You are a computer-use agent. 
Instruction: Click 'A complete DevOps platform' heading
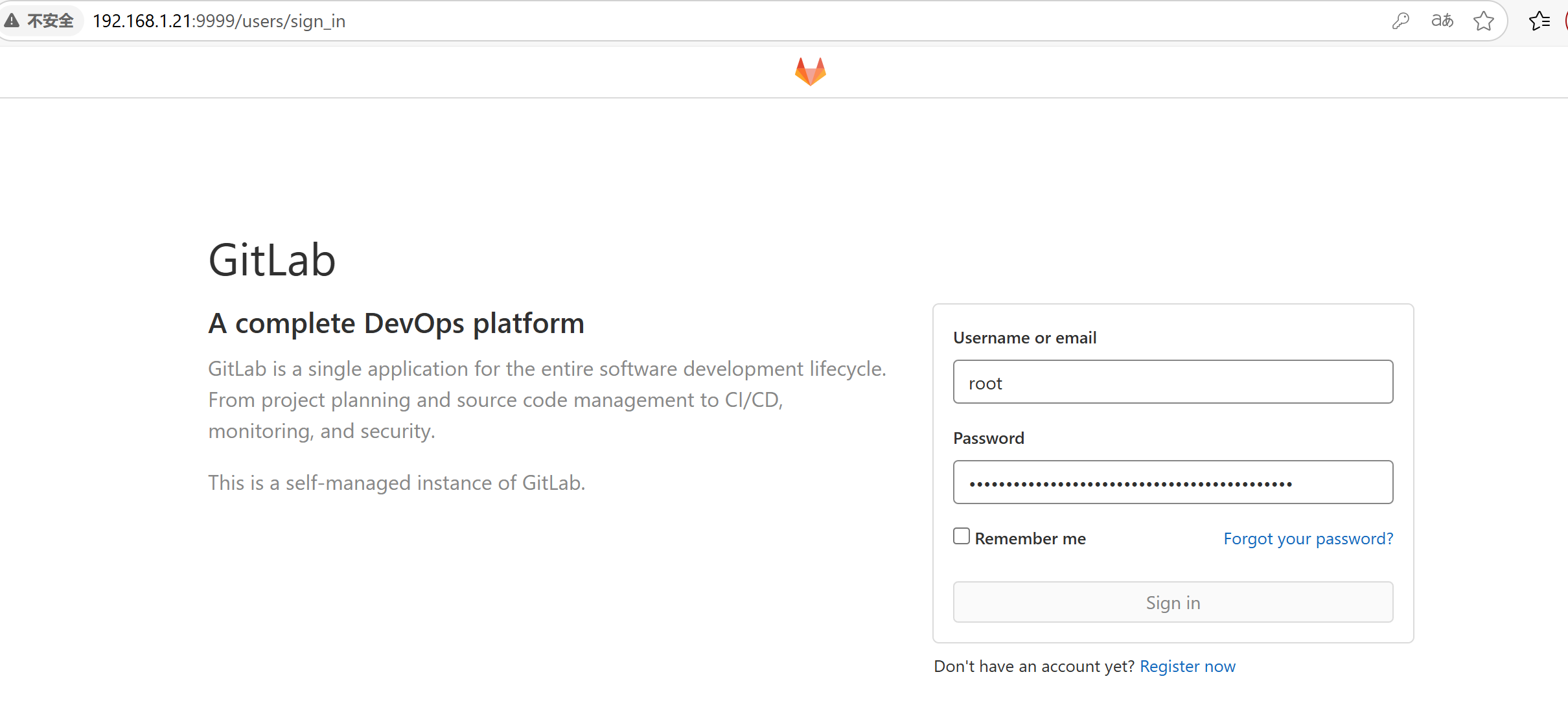(x=397, y=323)
